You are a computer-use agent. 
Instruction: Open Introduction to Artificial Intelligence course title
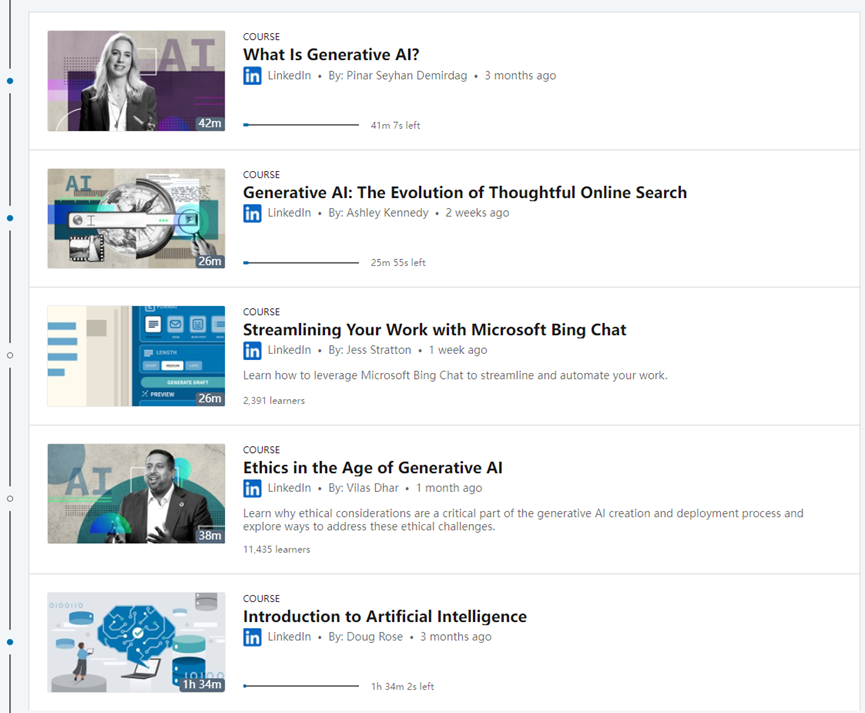[x=385, y=616]
